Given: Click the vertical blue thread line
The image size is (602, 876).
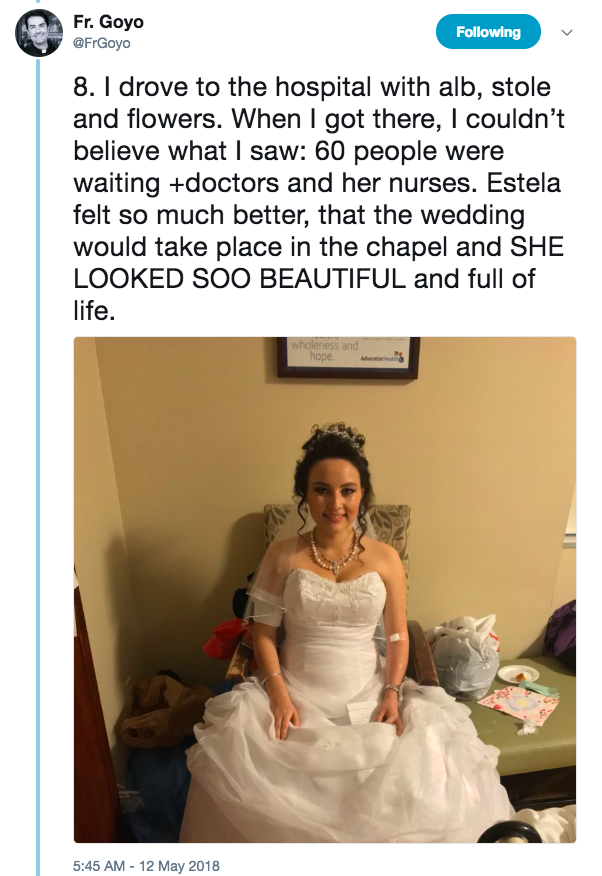Looking at the screenshot, I should 39,500.
